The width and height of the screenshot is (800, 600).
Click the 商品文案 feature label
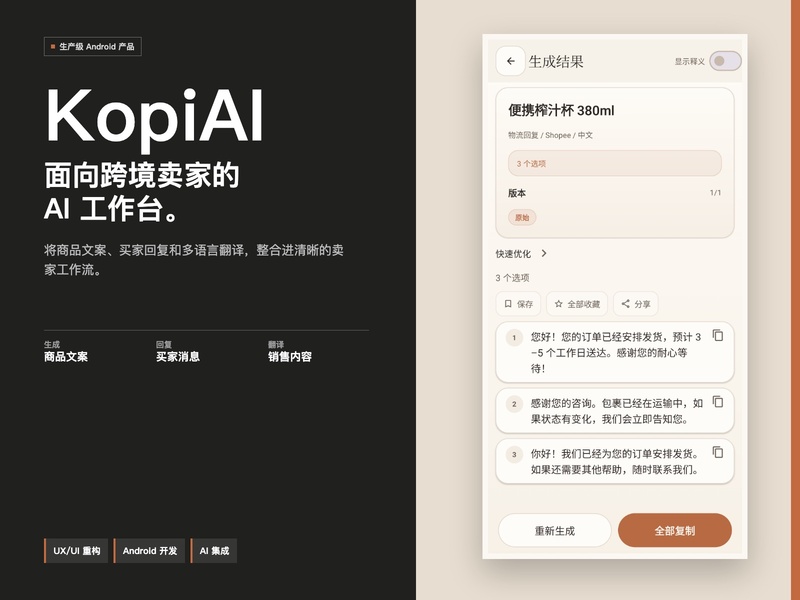click(x=66, y=357)
